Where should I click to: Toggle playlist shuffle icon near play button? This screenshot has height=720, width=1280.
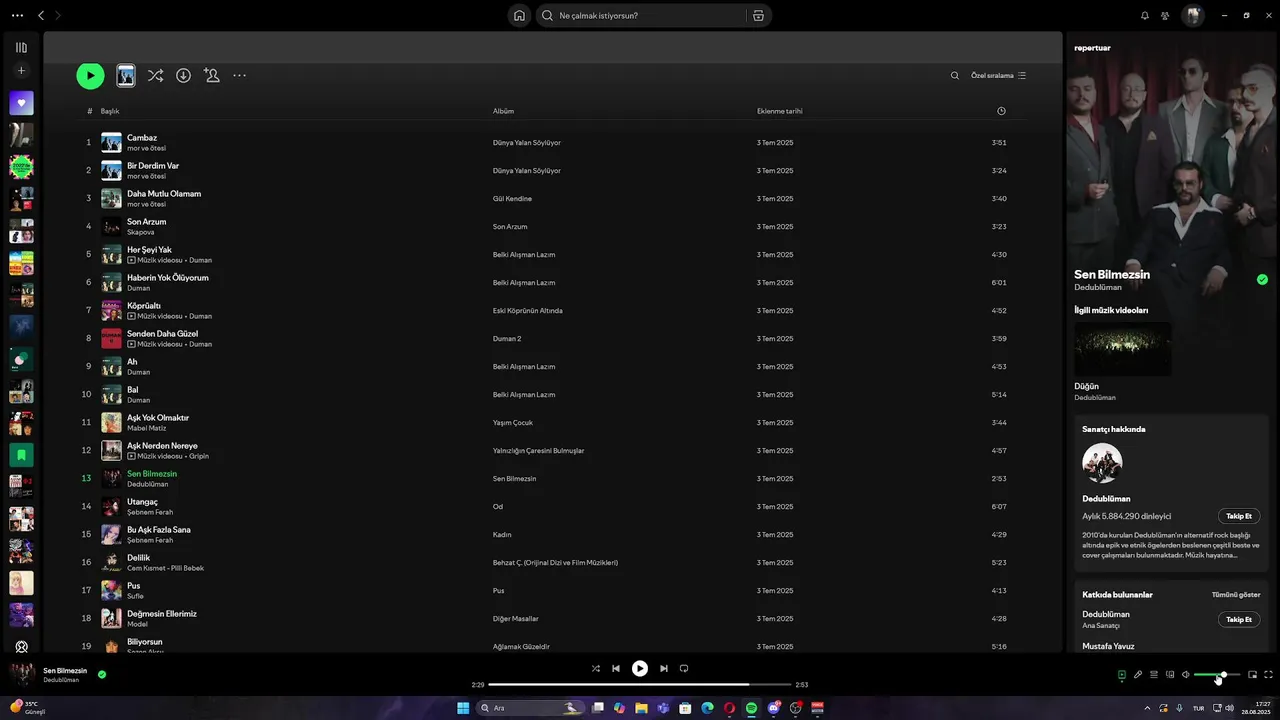155,75
